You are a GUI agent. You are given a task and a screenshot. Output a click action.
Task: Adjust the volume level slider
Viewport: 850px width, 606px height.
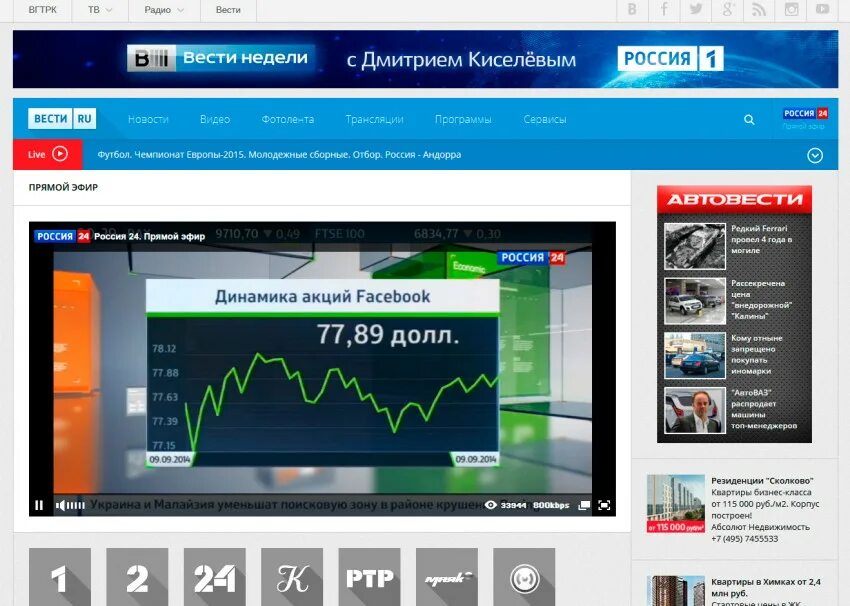pyautogui.click(x=75, y=505)
